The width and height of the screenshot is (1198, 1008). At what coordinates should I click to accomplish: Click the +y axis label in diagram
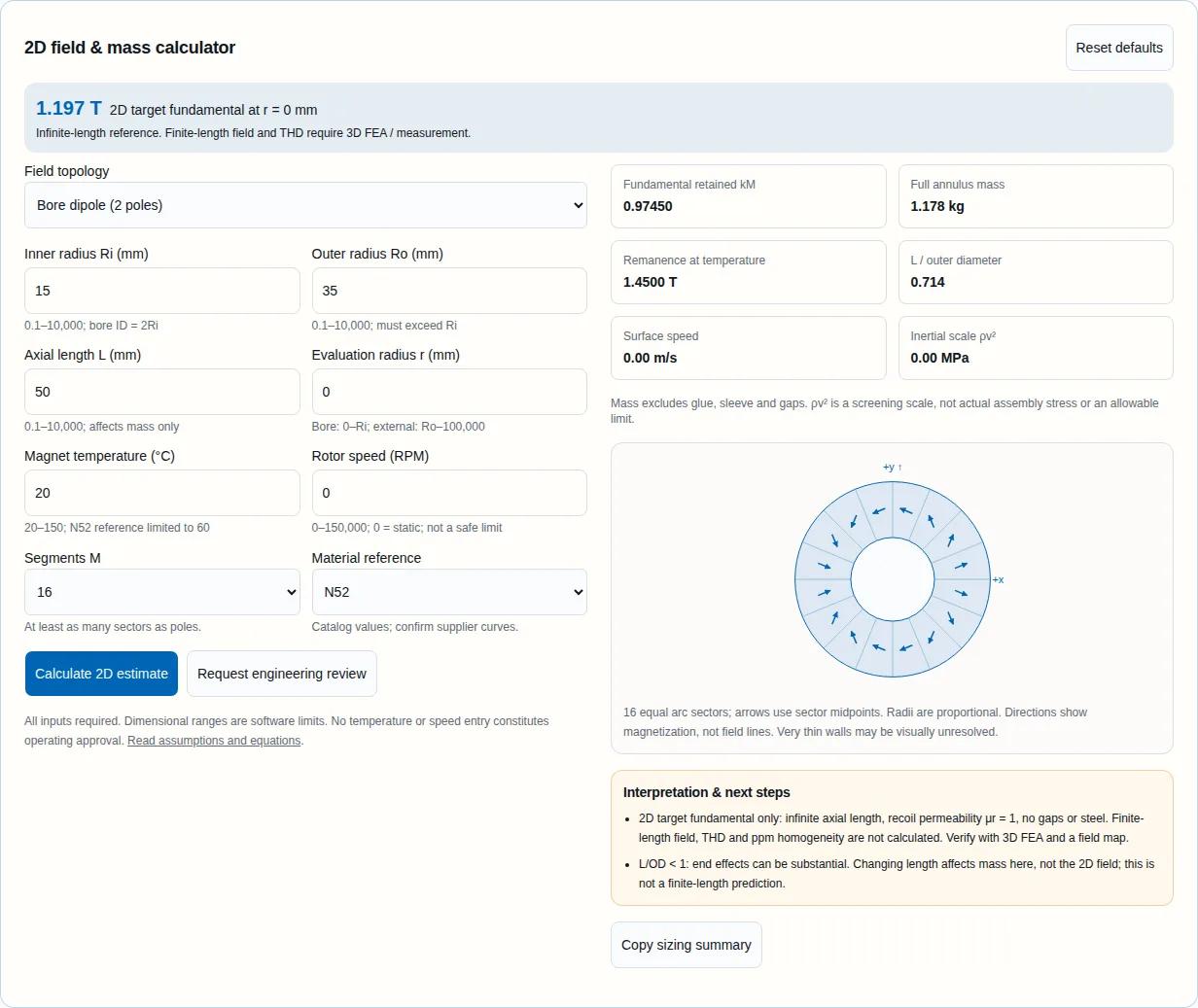[x=893, y=468]
